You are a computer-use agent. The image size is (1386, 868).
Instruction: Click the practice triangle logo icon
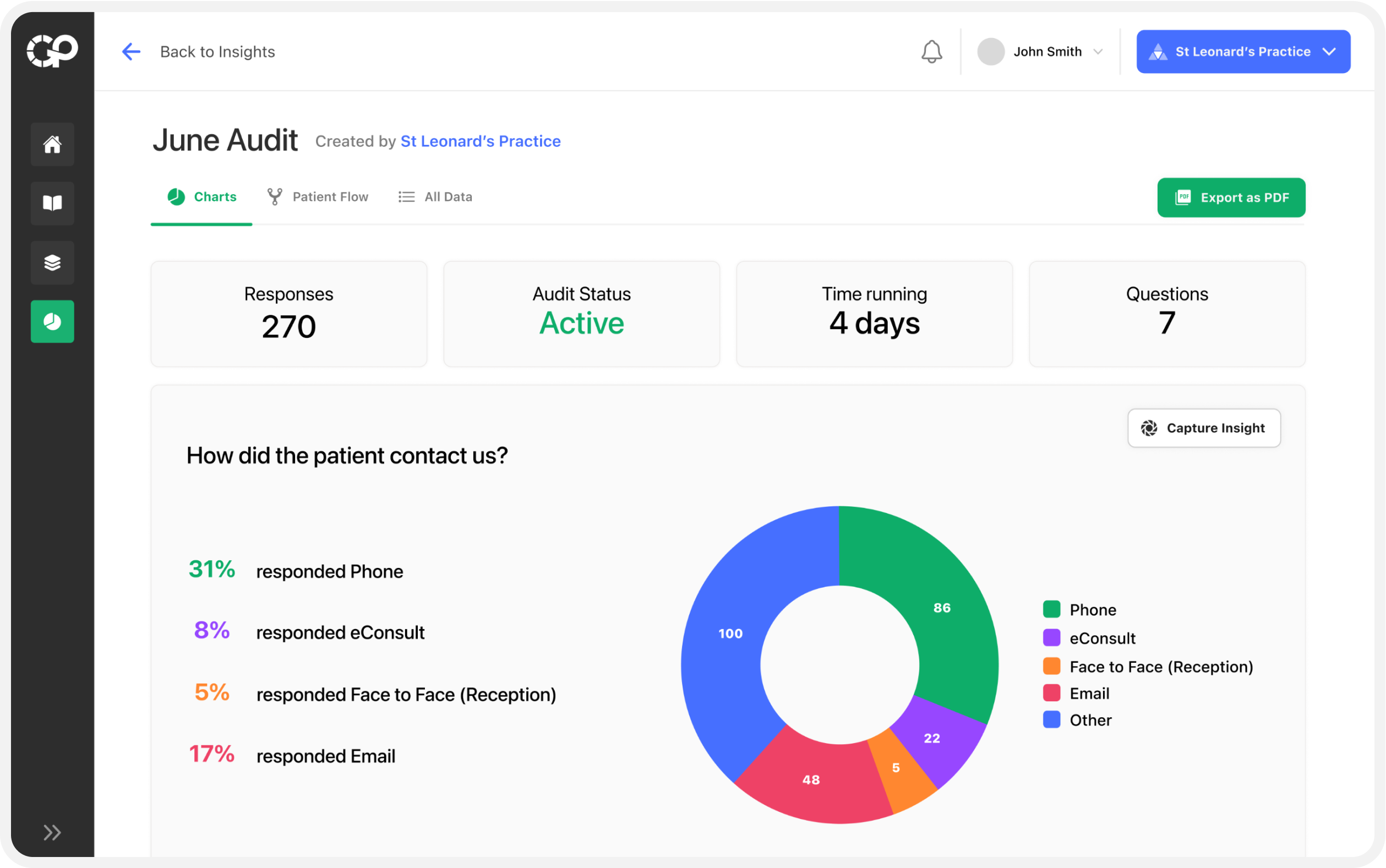[1158, 52]
